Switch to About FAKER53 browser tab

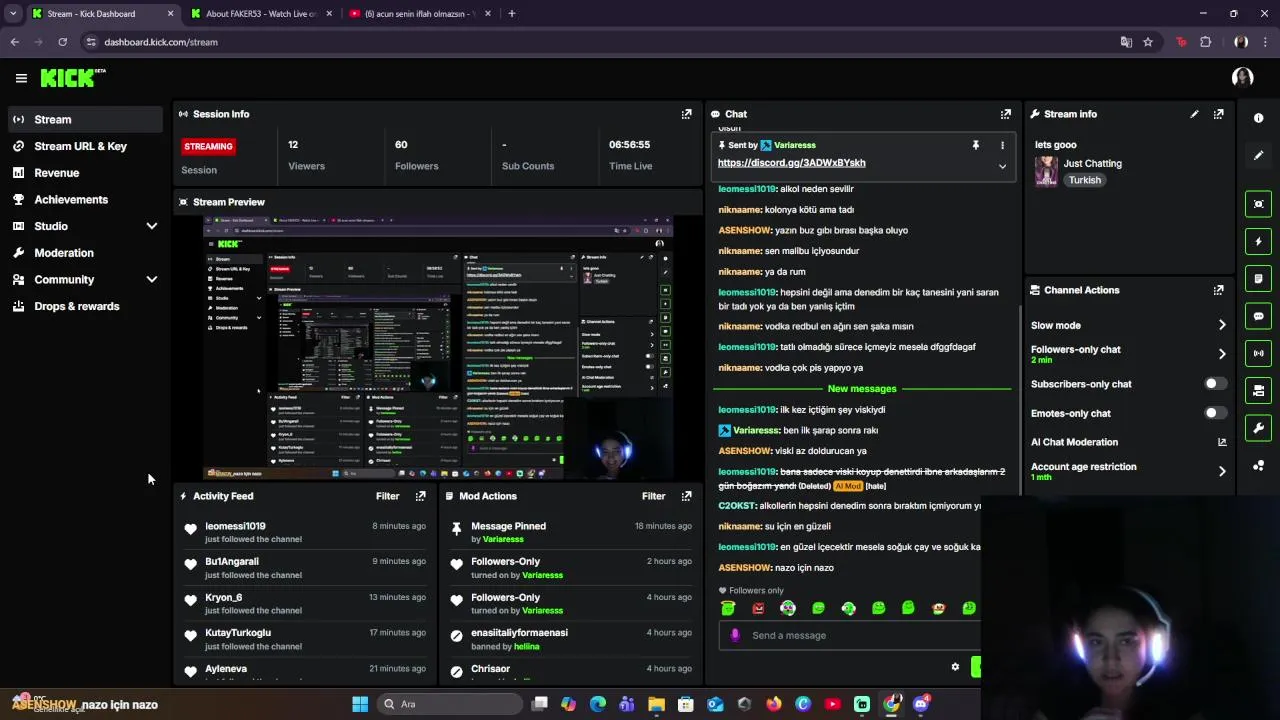click(x=261, y=14)
